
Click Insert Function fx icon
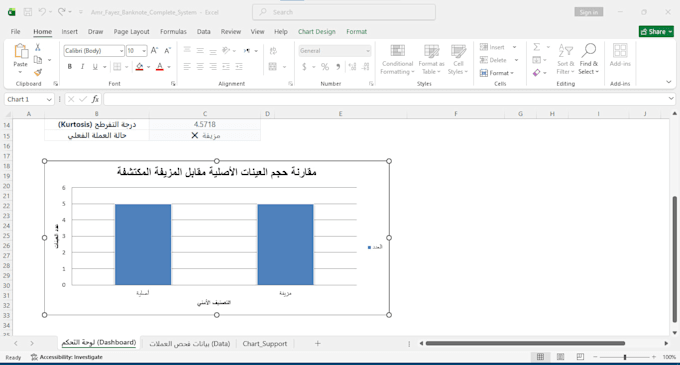[95, 99]
